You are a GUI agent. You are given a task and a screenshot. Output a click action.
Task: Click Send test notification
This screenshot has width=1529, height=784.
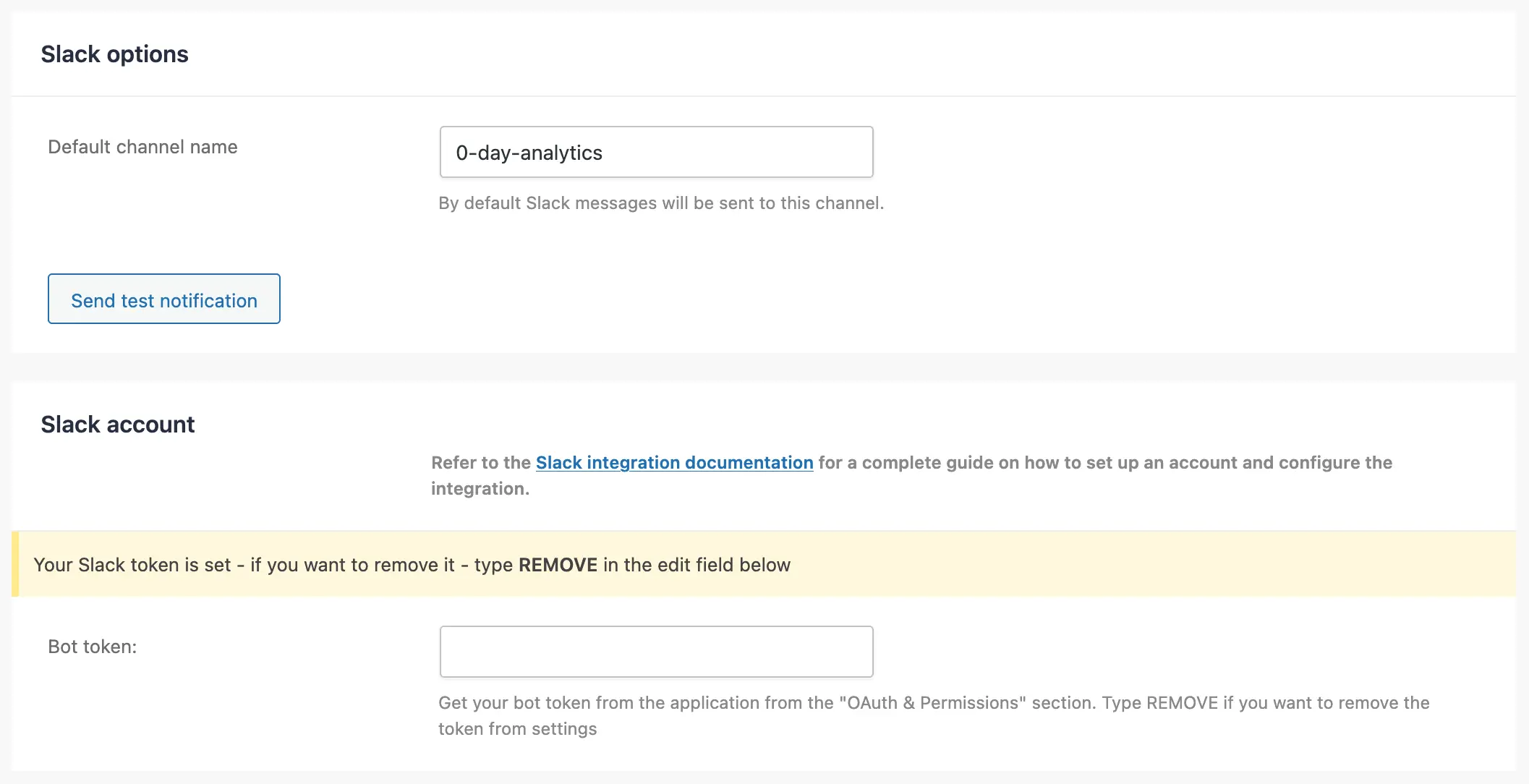pyautogui.click(x=163, y=299)
